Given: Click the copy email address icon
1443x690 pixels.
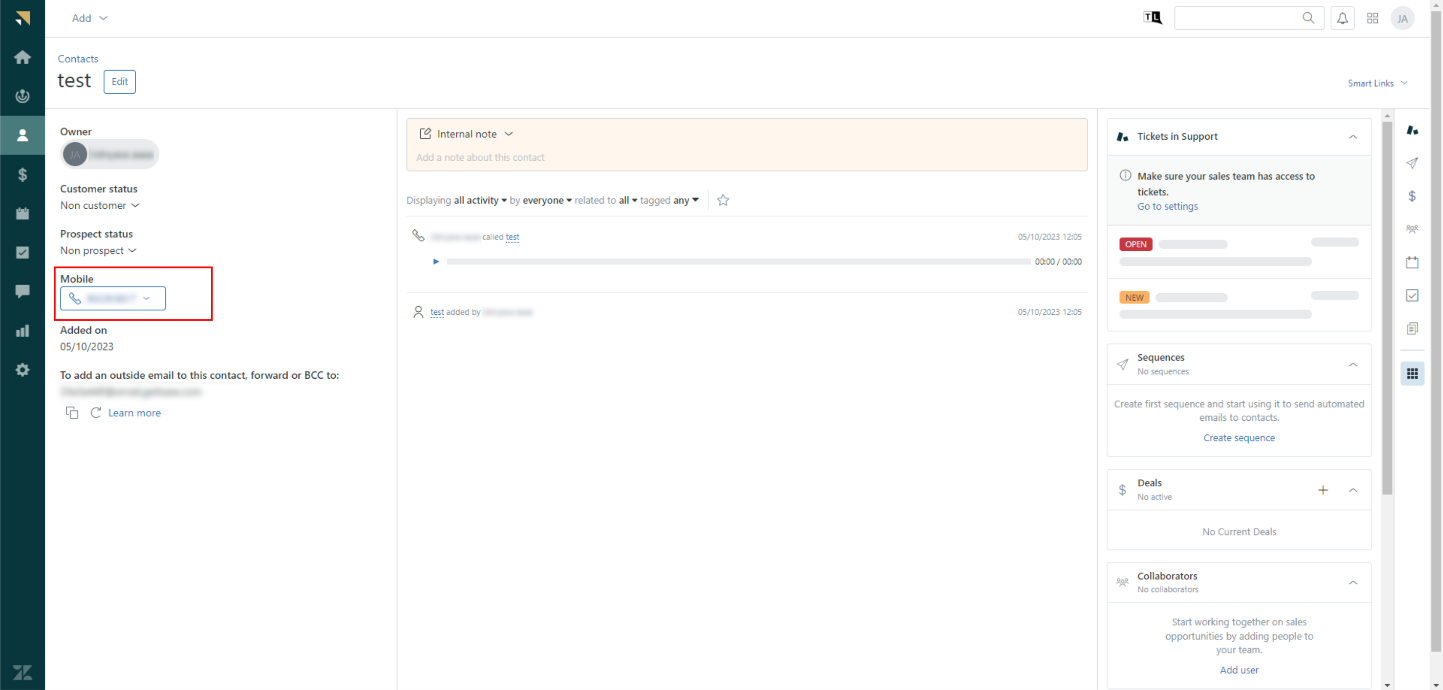Looking at the screenshot, I should [x=72, y=413].
